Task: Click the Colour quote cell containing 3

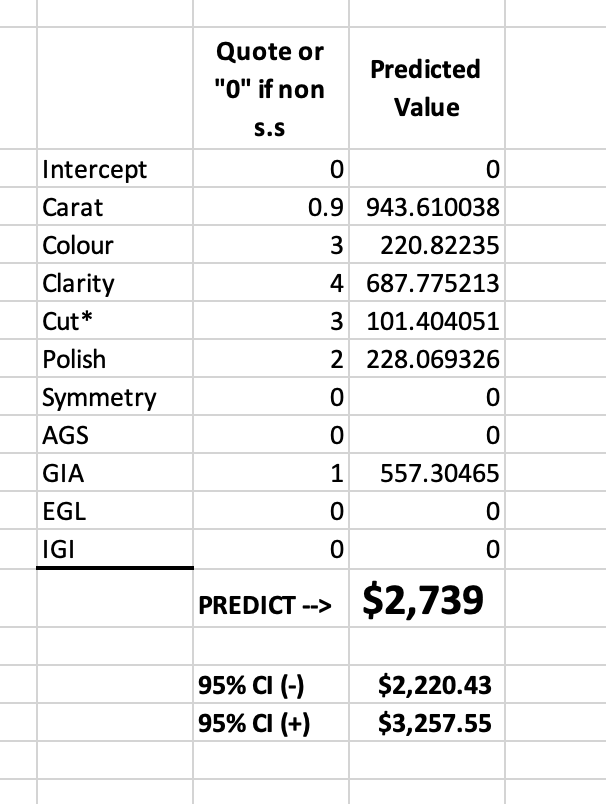Action: [335, 245]
